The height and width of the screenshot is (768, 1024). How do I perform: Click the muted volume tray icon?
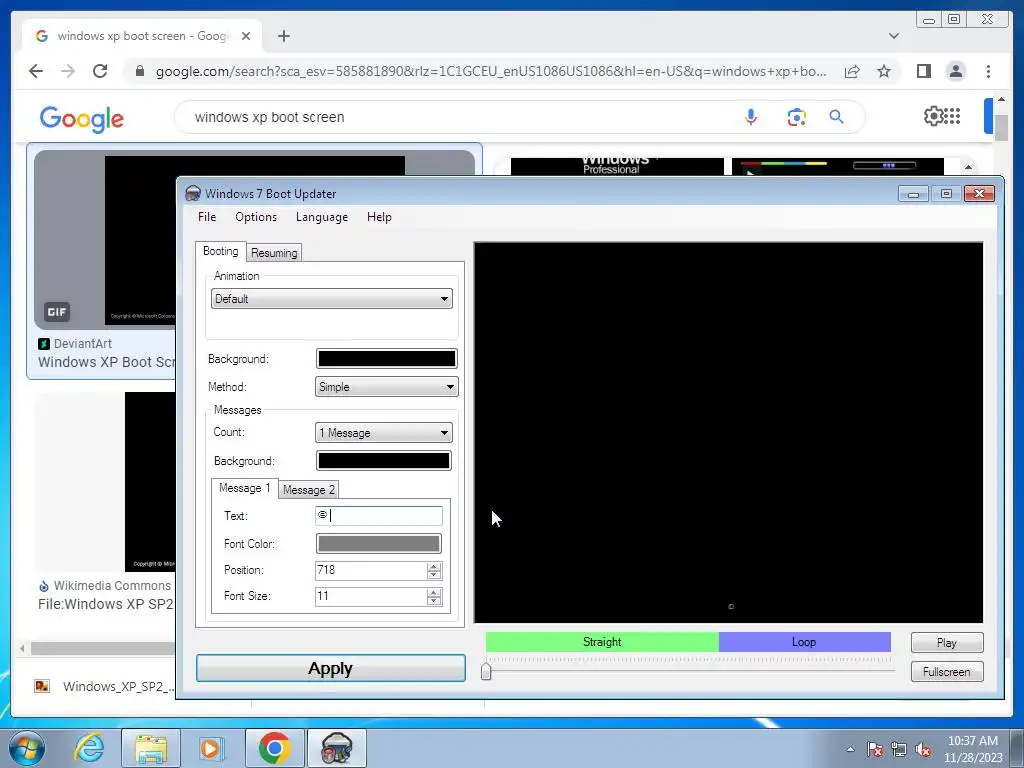click(x=923, y=750)
